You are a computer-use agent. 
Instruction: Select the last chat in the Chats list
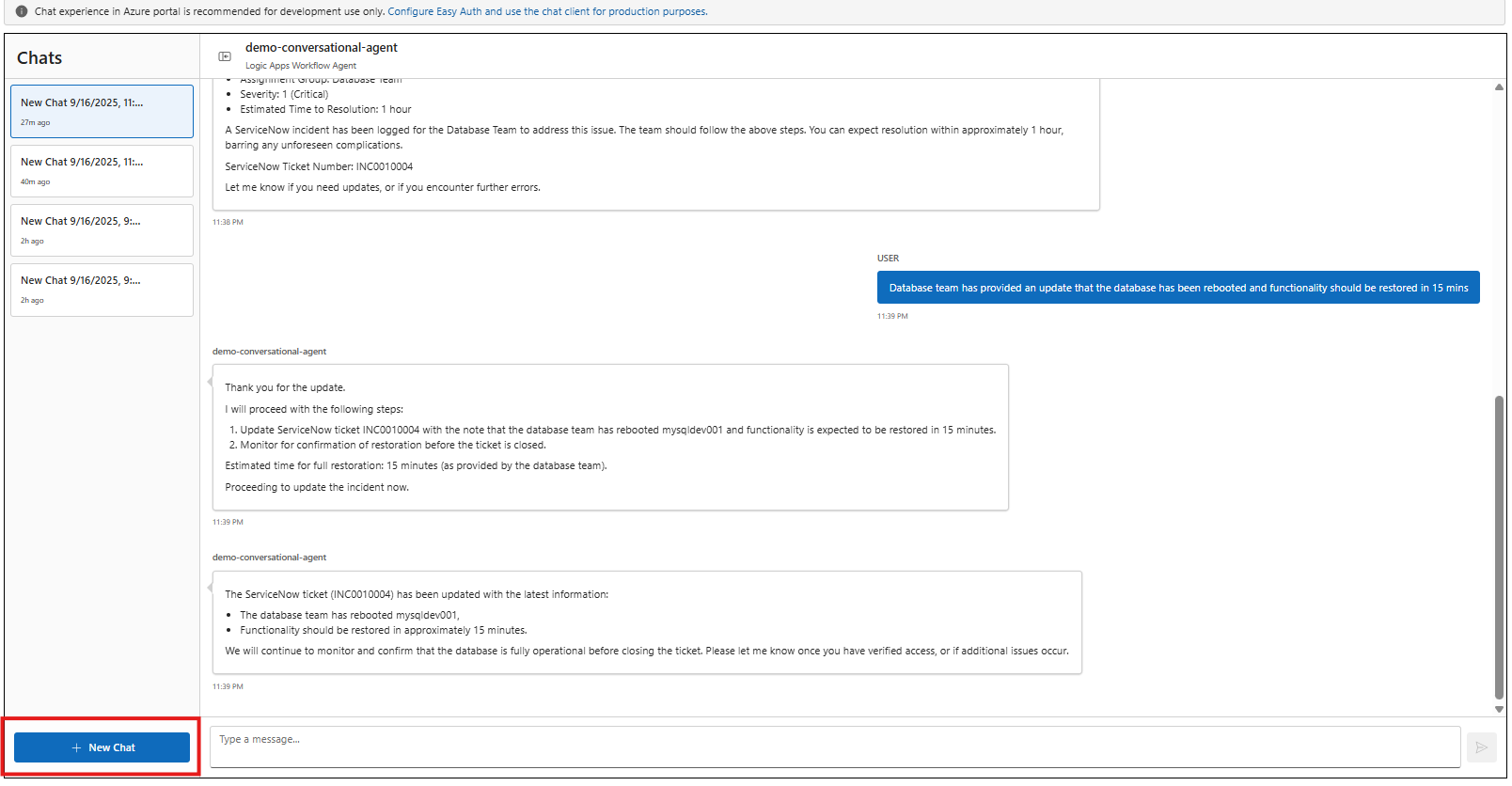tap(102, 289)
